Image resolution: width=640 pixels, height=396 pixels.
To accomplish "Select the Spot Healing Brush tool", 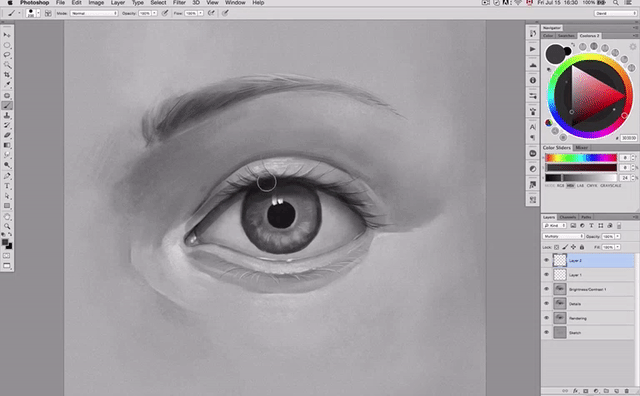I will [x=7, y=96].
